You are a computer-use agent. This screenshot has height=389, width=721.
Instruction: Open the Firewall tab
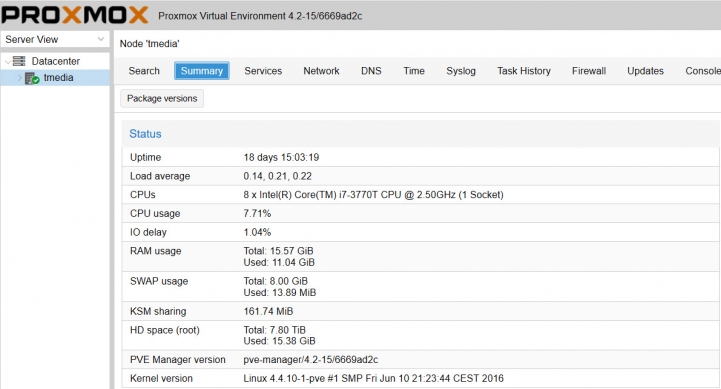tap(589, 71)
